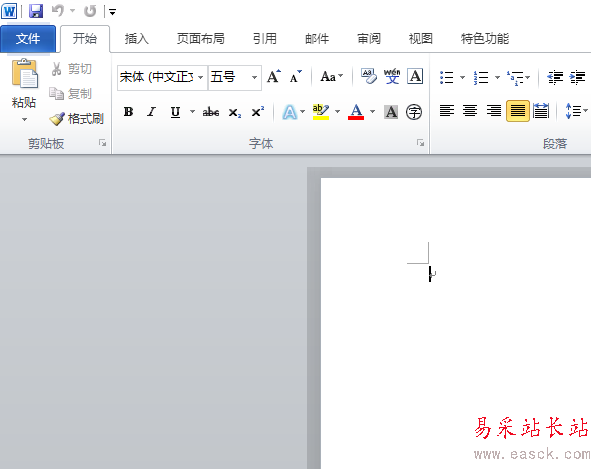Open the font color dropdown arrow
591x469 pixels.
click(x=373, y=112)
